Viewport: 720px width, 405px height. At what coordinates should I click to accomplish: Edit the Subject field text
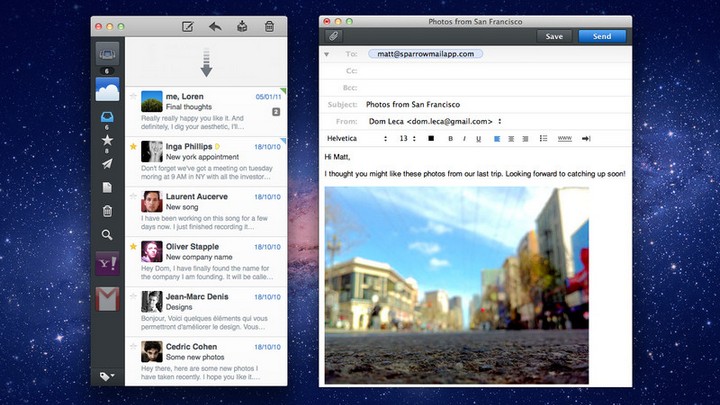(496, 105)
